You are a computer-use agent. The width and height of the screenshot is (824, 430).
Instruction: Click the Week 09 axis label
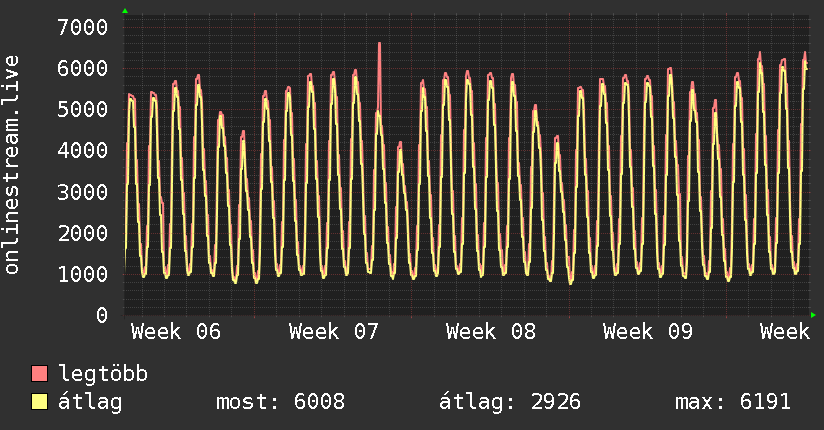coord(648,332)
